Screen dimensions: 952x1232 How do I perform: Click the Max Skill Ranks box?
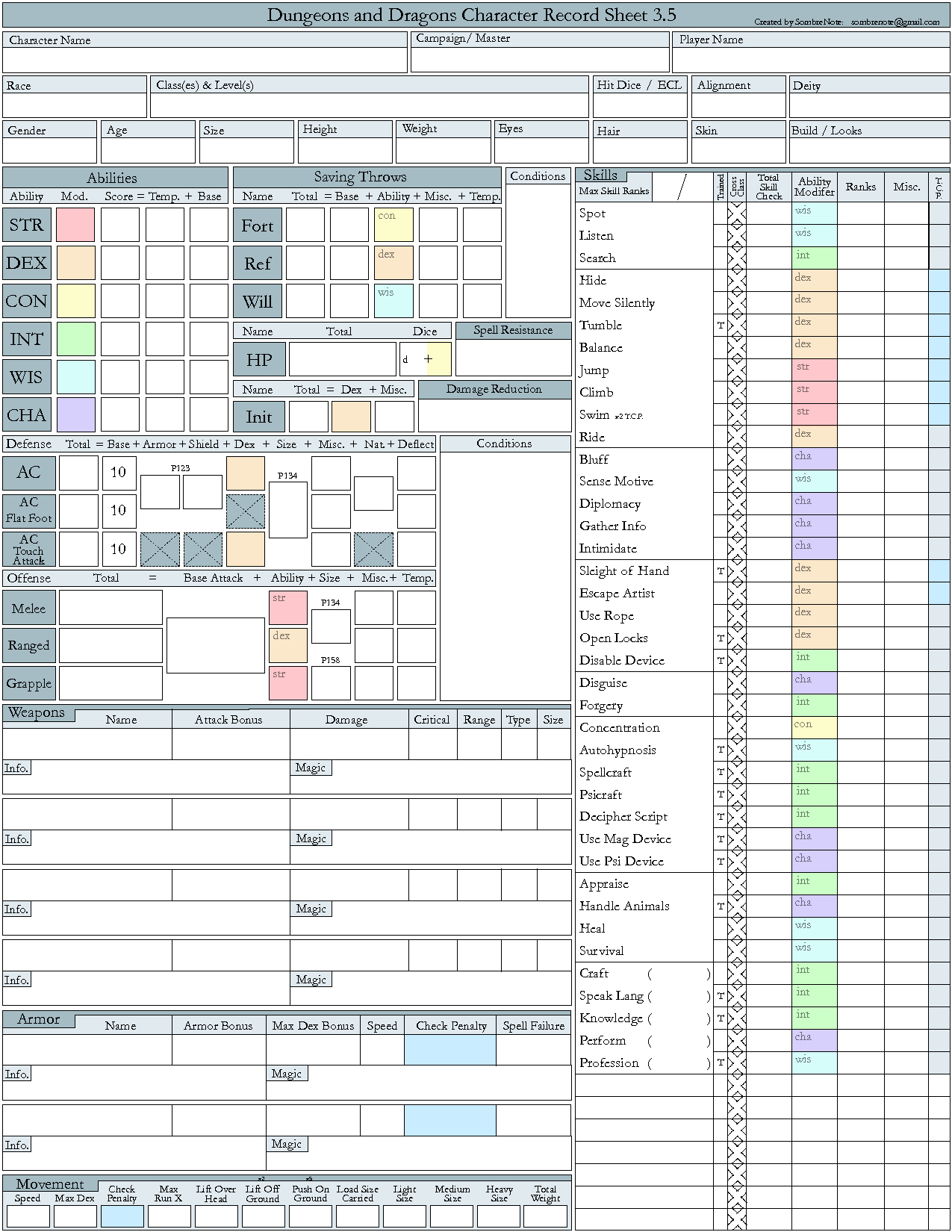point(682,187)
